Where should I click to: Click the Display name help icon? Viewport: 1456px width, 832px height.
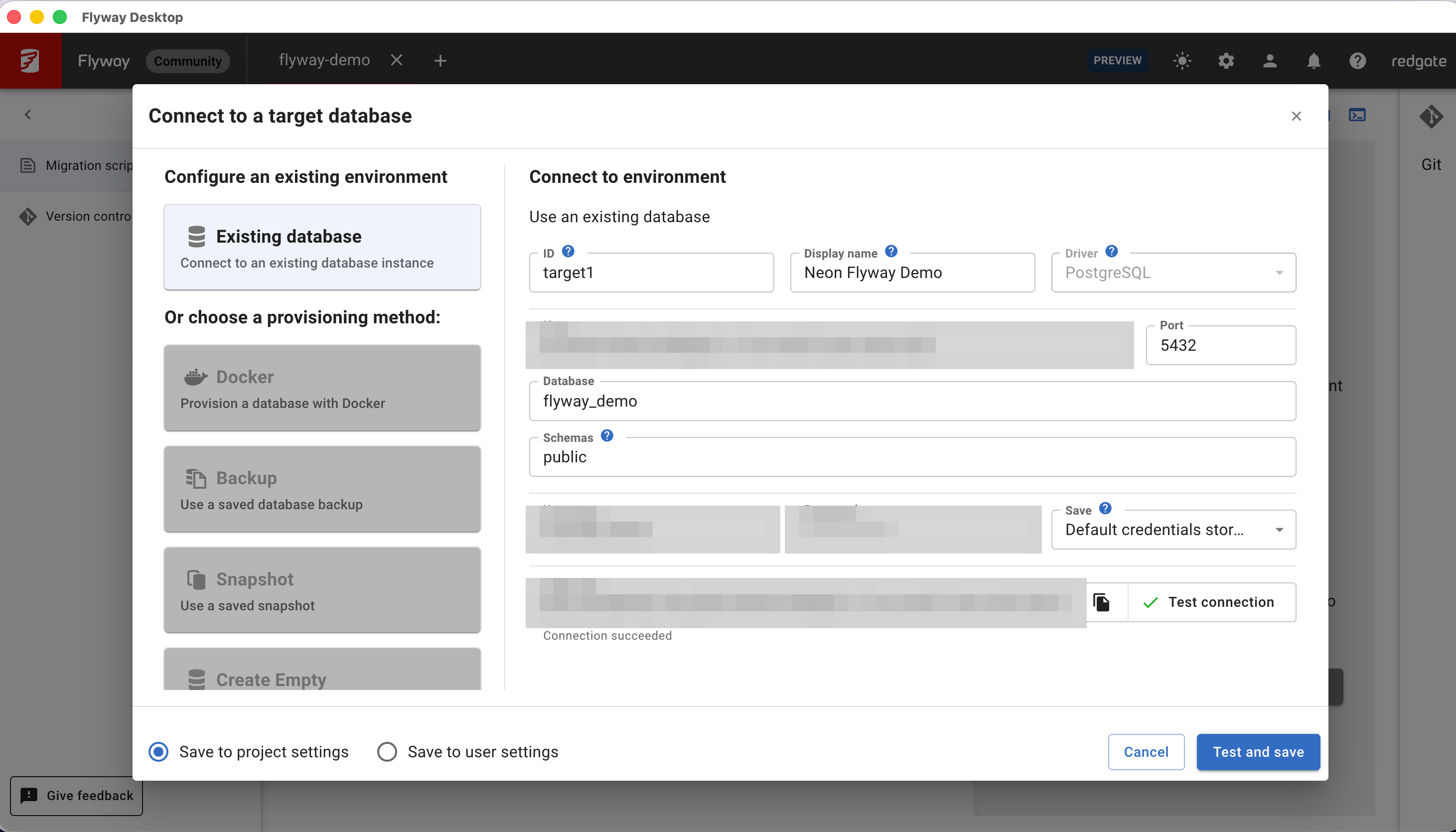coord(891,251)
